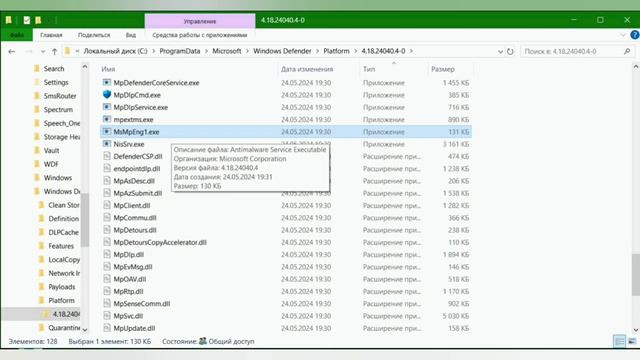Click the Управление contextual tab header
Image resolution: width=640 pixels, height=360 pixels.
[x=200, y=21]
